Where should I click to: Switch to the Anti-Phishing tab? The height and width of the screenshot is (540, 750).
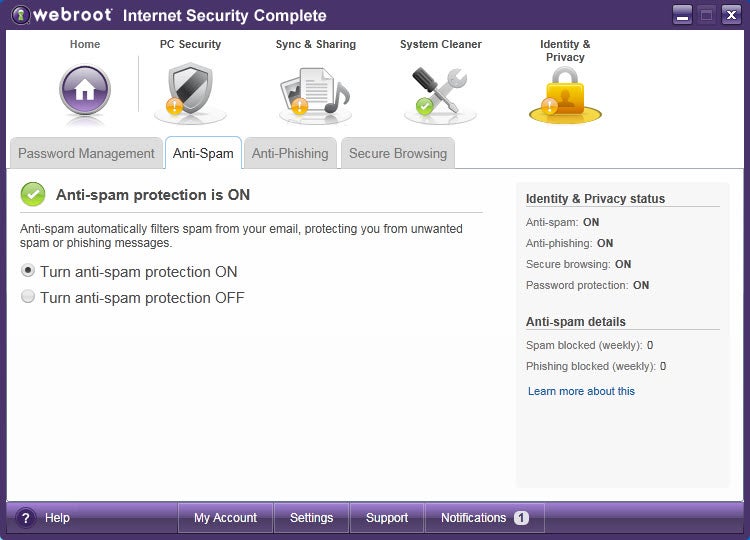pyautogui.click(x=290, y=153)
